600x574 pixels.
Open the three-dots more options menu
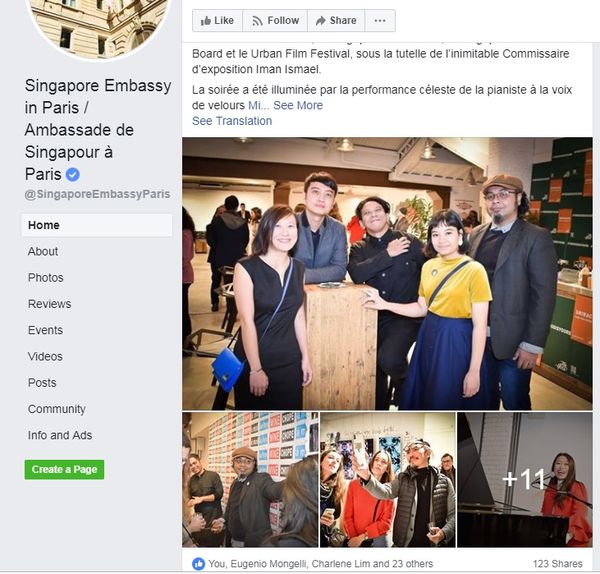pyautogui.click(x=380, y=21)
